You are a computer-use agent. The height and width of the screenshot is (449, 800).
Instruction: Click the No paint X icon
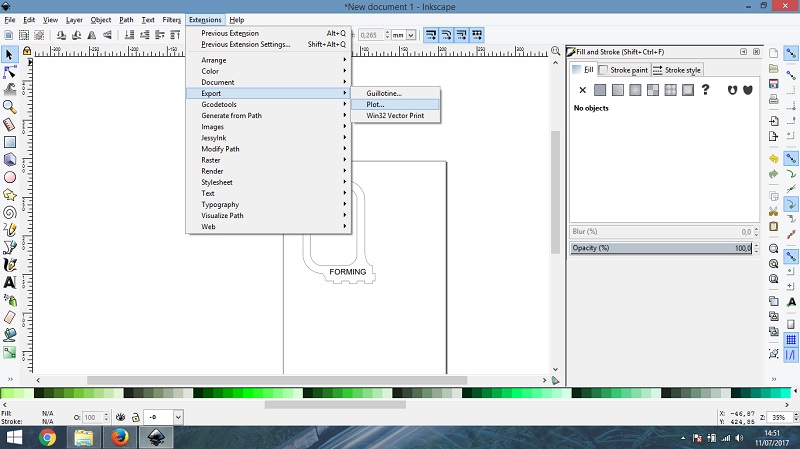(x=583, y=90)
